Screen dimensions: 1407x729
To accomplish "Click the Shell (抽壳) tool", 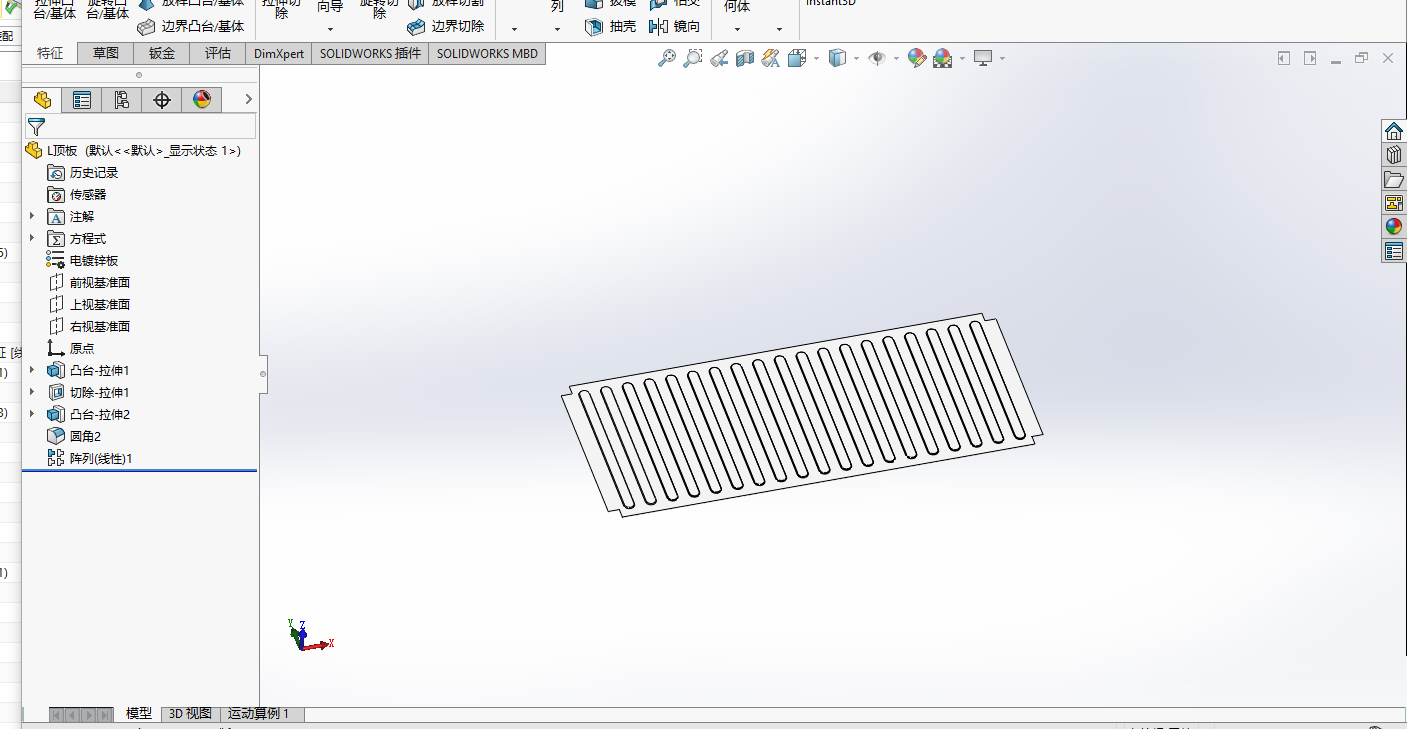I will point(610,27).
